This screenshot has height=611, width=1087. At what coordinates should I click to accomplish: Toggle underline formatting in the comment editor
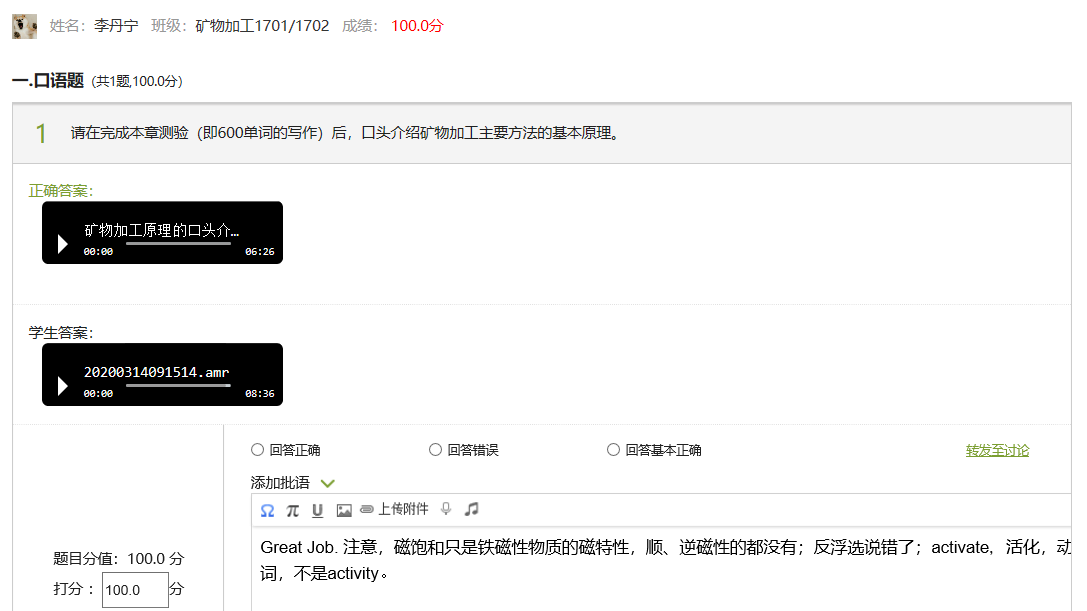coord(317,510)
